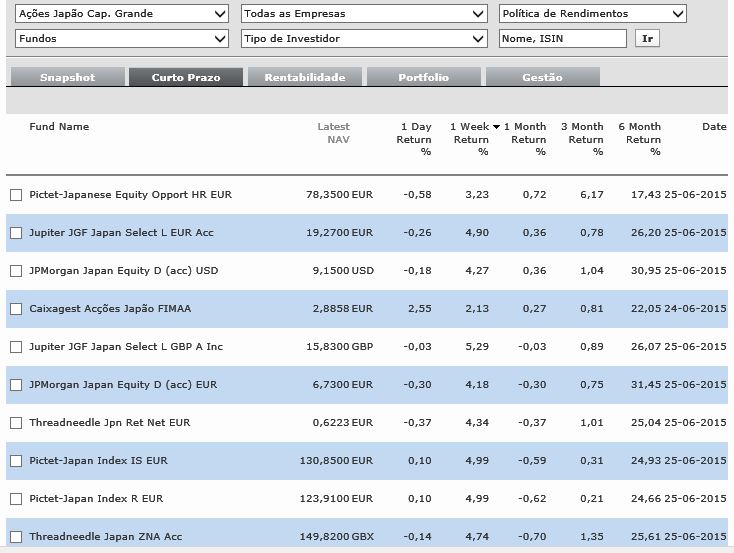Image resolution: width=734 pixels, height=553 pixels.
Task: Check the JPMorgan Japan Equity D (acc) USD box
Action: (x=16, y=271)
